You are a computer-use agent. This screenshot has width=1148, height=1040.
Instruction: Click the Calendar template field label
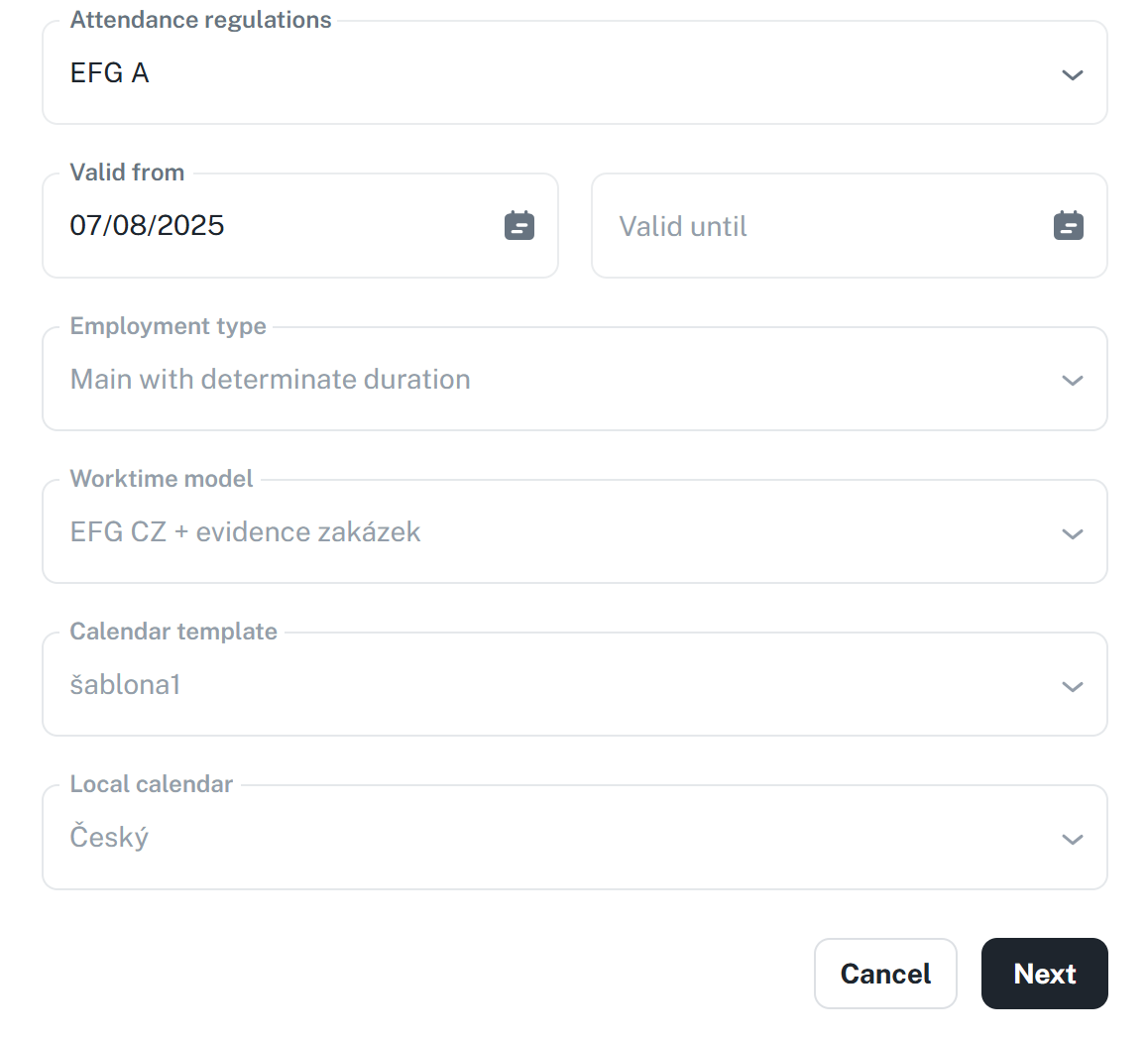pyautogui.click(x=174, y=632)
